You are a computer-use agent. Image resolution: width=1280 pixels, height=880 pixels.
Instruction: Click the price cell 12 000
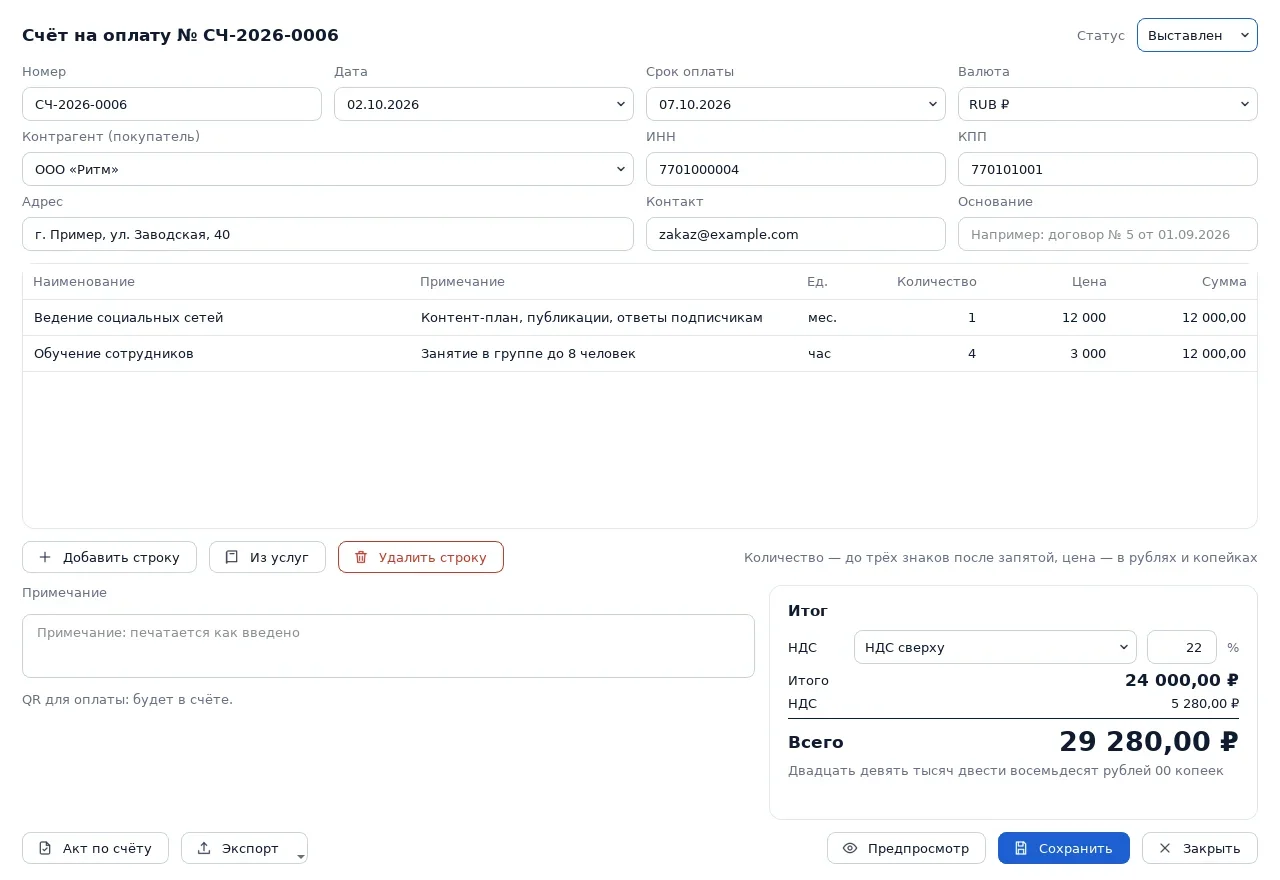coord(1084,318)
